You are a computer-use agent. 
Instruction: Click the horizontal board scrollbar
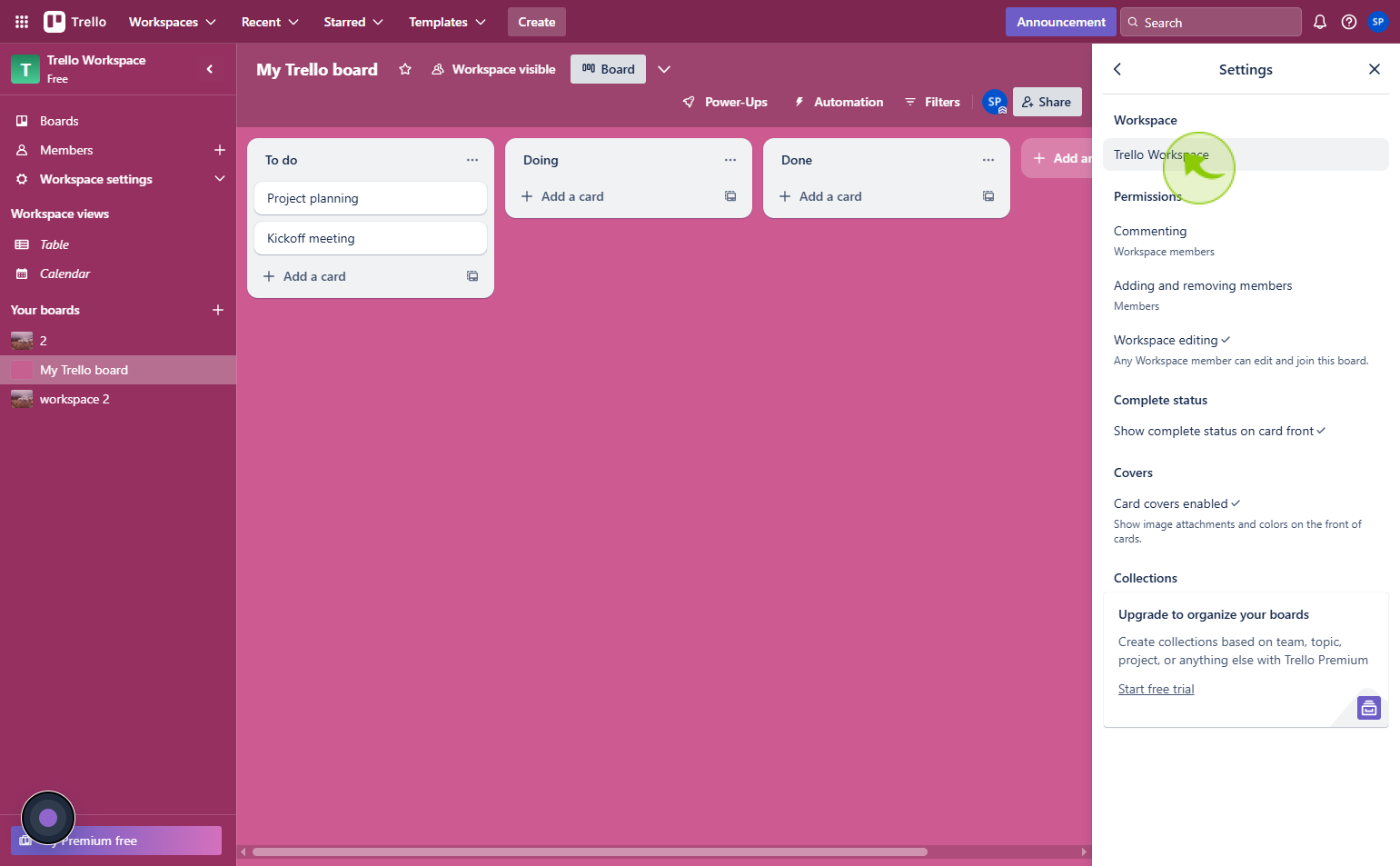click(590, 851)
